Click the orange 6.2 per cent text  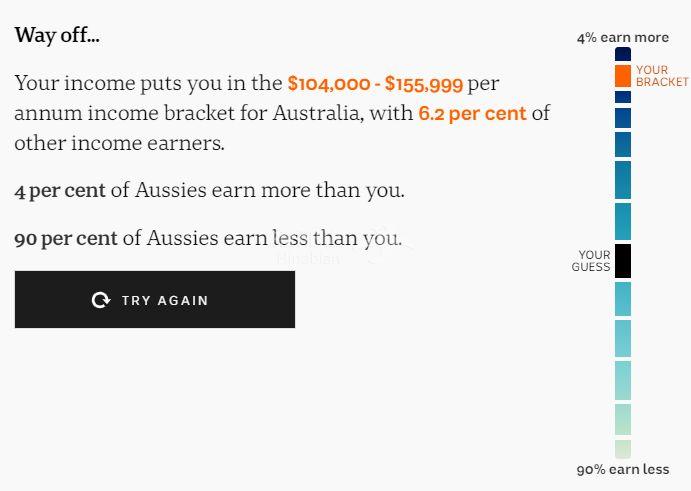(x=472, y=113)
